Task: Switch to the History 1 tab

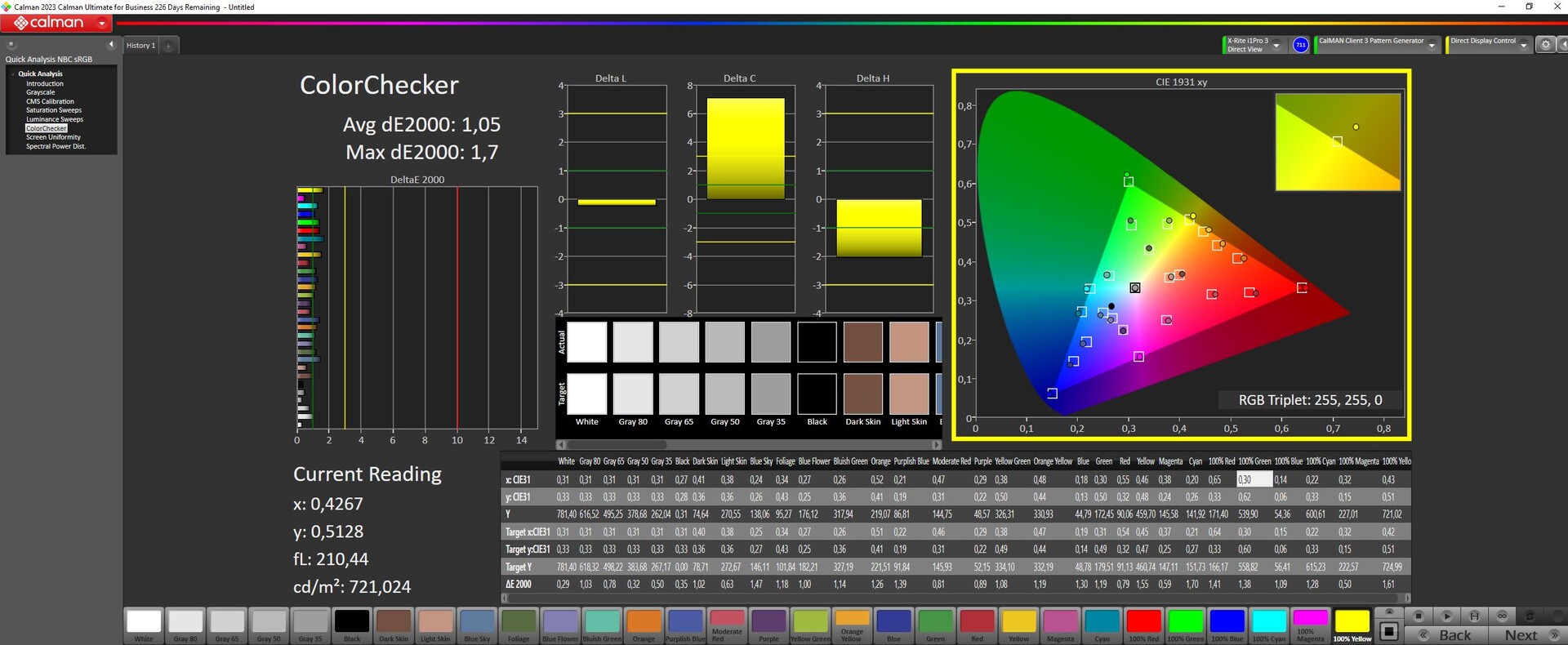Action: pos(140,46)
